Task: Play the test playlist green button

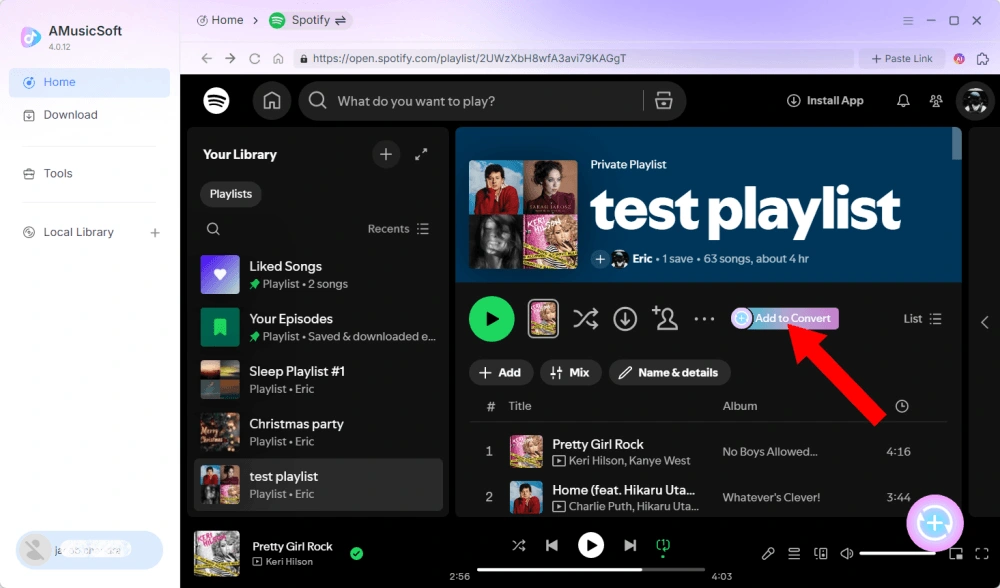Action: pos(492,319)
